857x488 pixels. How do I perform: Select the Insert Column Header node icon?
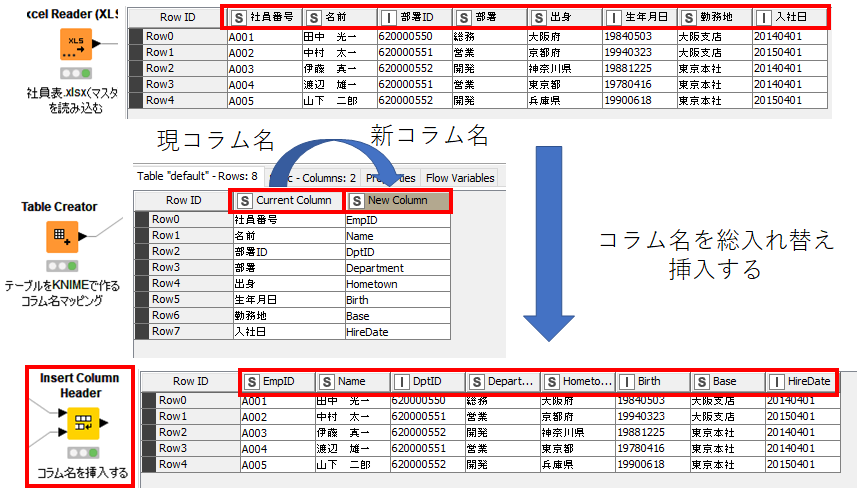coord(83,423)
